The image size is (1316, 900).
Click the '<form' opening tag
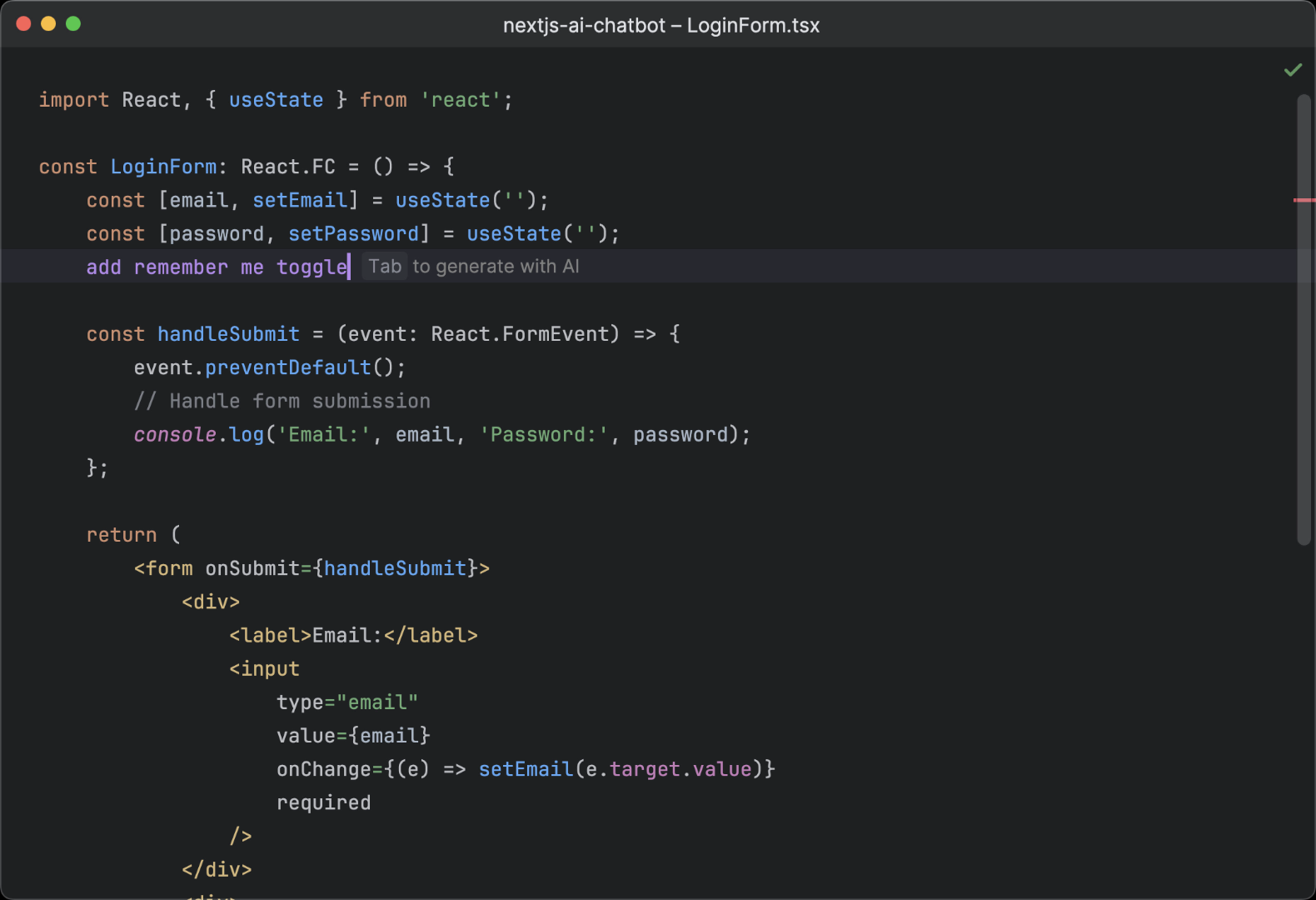click(163, 568)
